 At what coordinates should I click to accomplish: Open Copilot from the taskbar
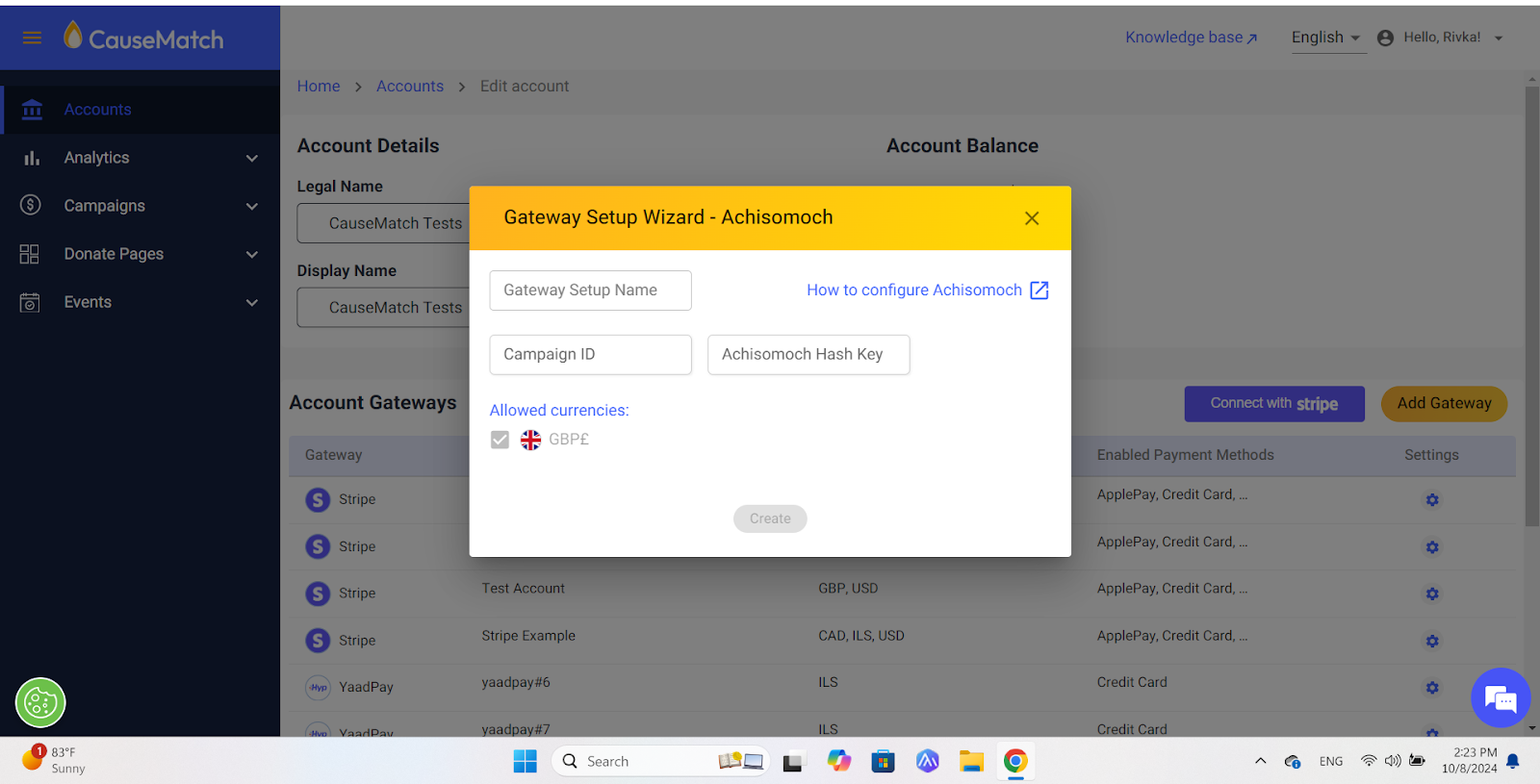(x=838, y=761)
